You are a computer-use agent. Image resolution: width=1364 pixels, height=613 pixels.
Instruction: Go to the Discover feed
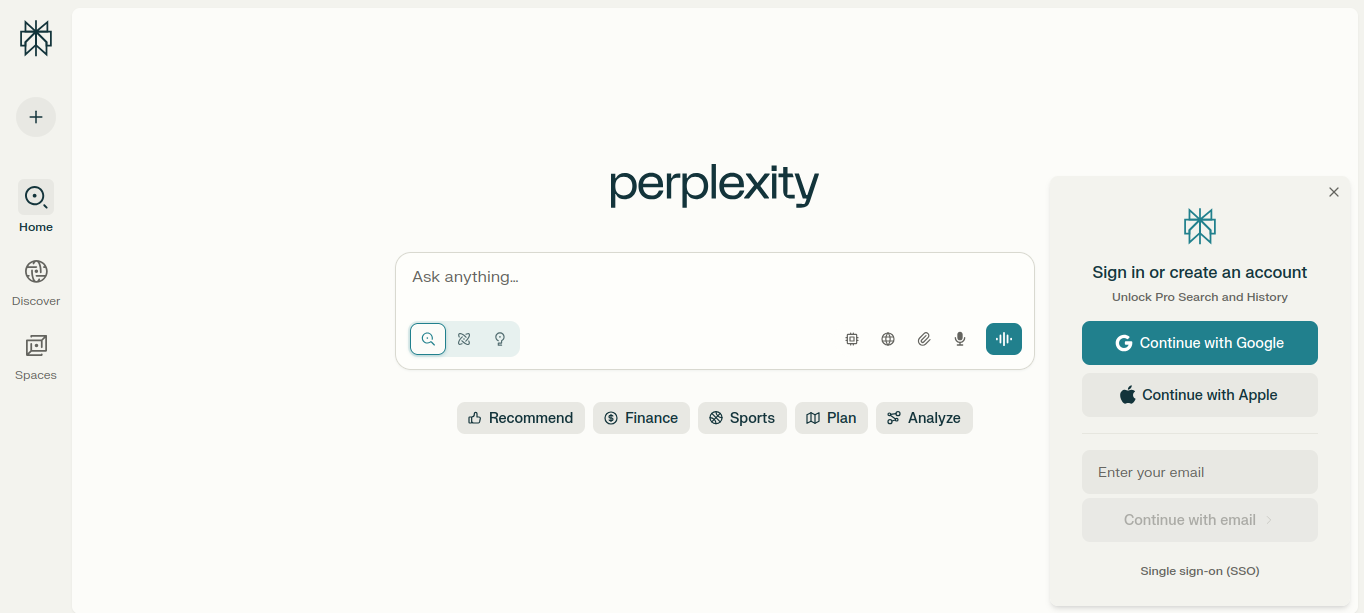tap(35, 281)
